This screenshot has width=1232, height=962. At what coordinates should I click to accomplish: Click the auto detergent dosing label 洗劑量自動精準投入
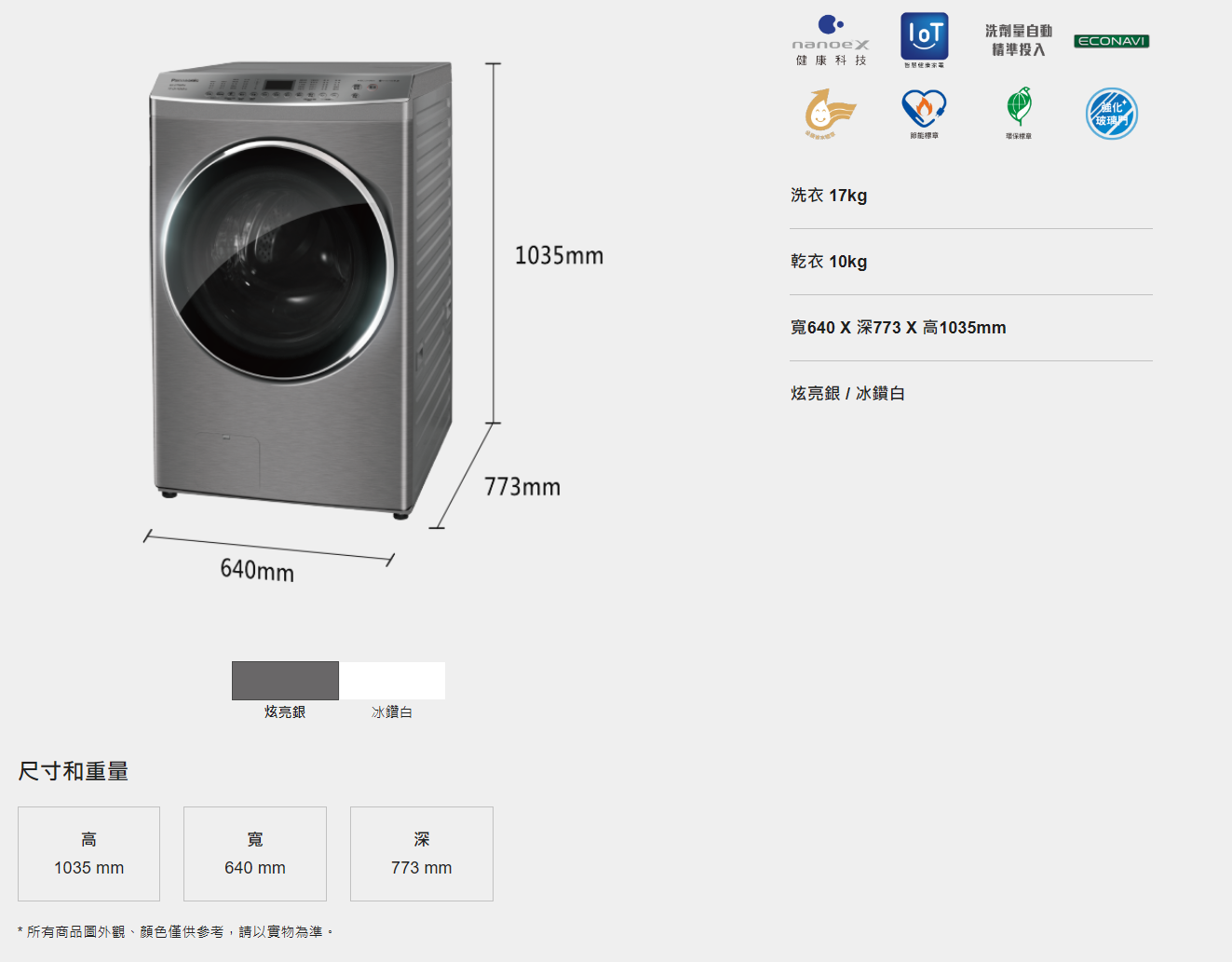coord(1019,40)
